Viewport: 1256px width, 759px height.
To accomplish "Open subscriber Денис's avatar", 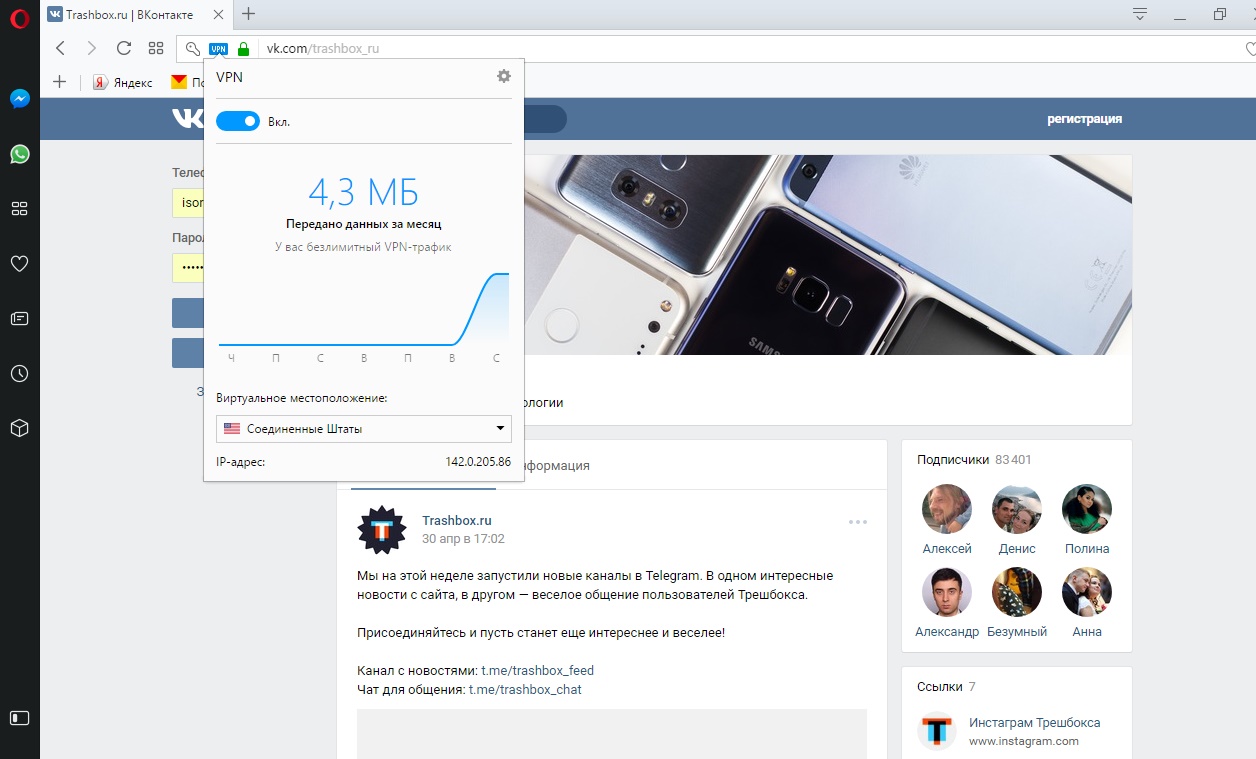I will [1017, 510].
